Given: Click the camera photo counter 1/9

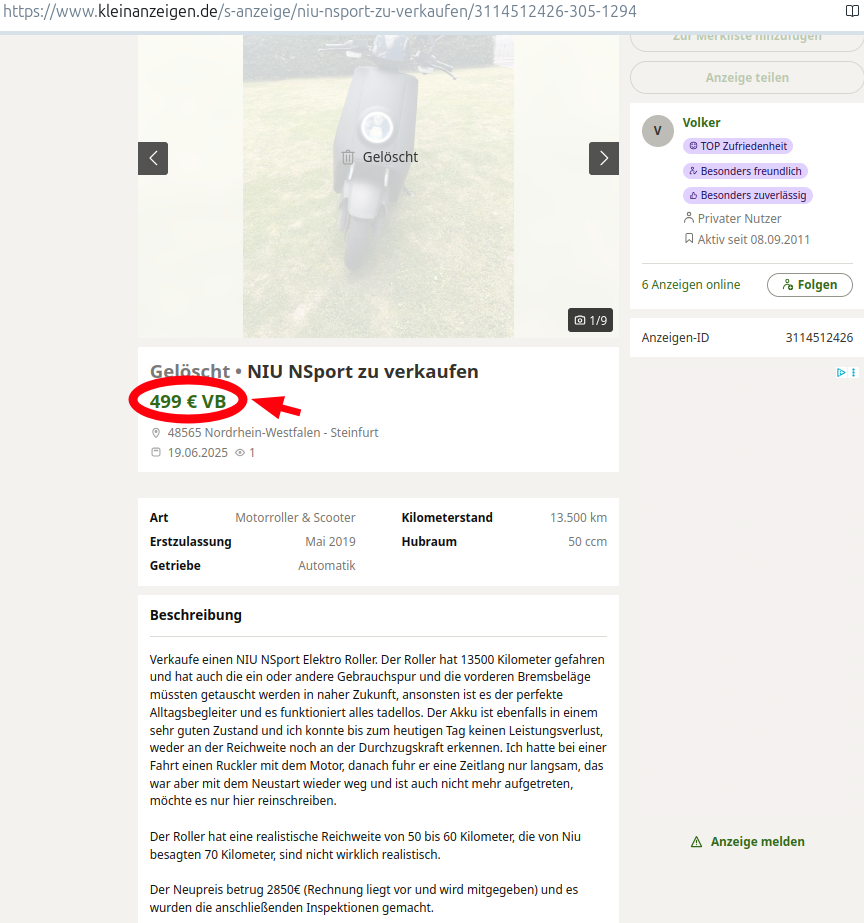Looking at the screenshot, I should click(590, 320).
